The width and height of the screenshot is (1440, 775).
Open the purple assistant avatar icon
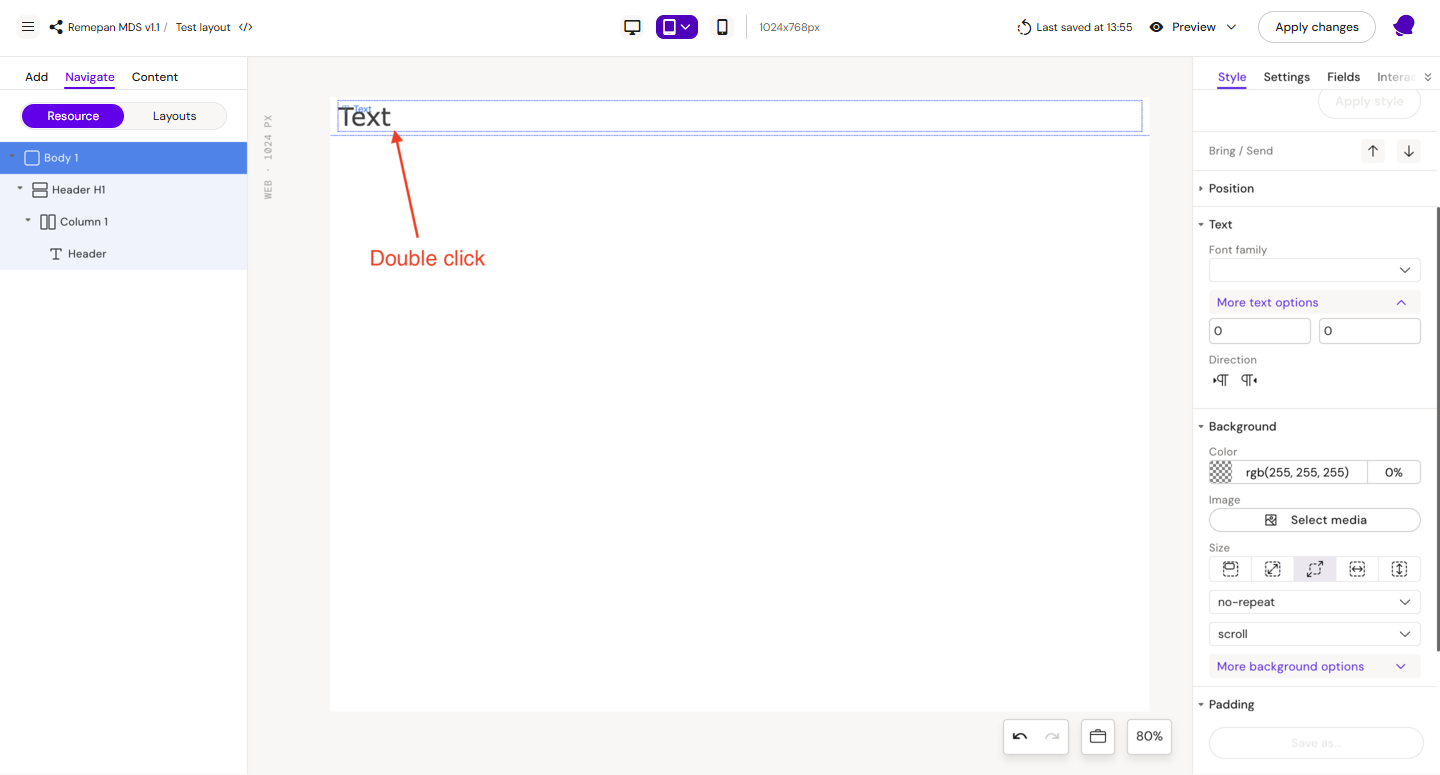coord(1404,26)
